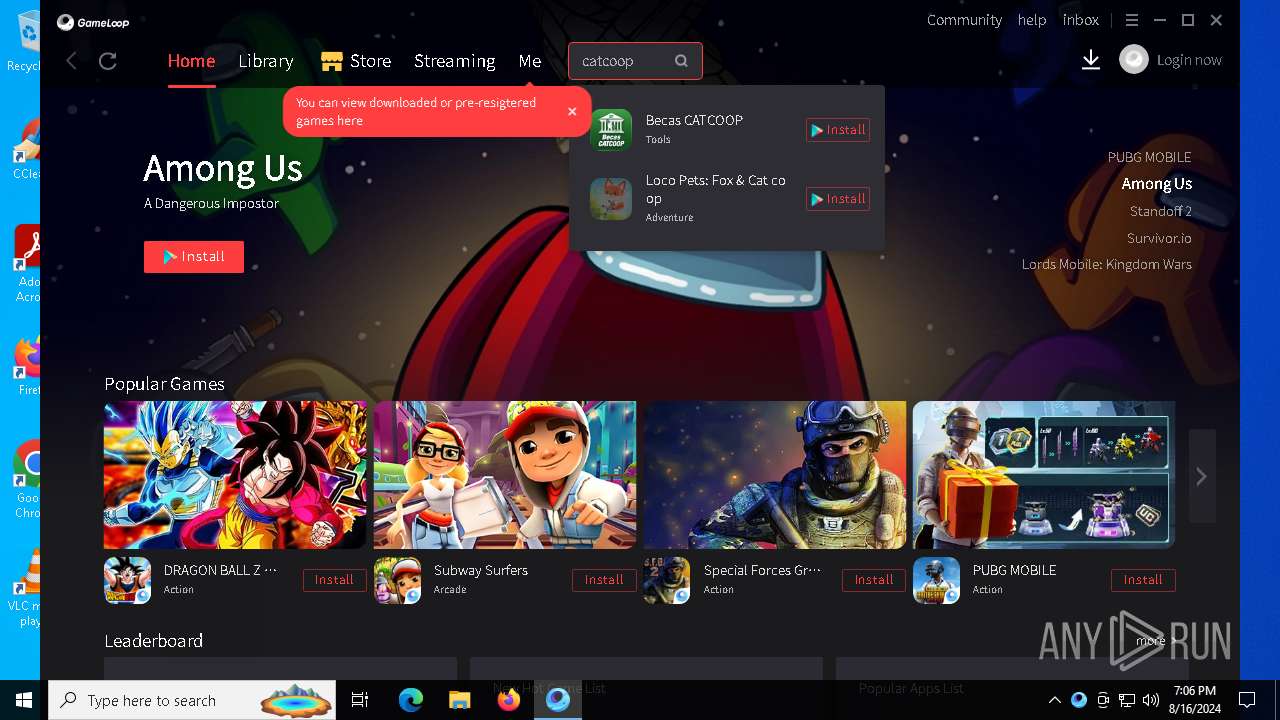This screenshot has height=720, width=1280.
Task: Open the inbox link
Action: point(1081,20)
